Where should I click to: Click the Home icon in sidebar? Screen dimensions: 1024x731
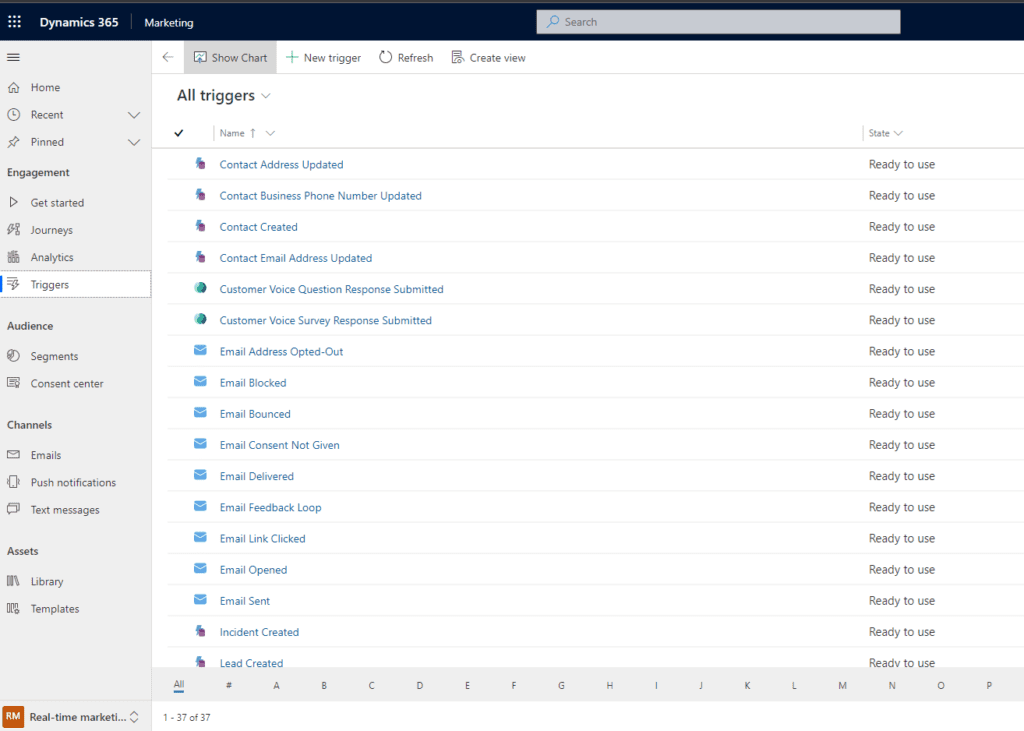14,88
